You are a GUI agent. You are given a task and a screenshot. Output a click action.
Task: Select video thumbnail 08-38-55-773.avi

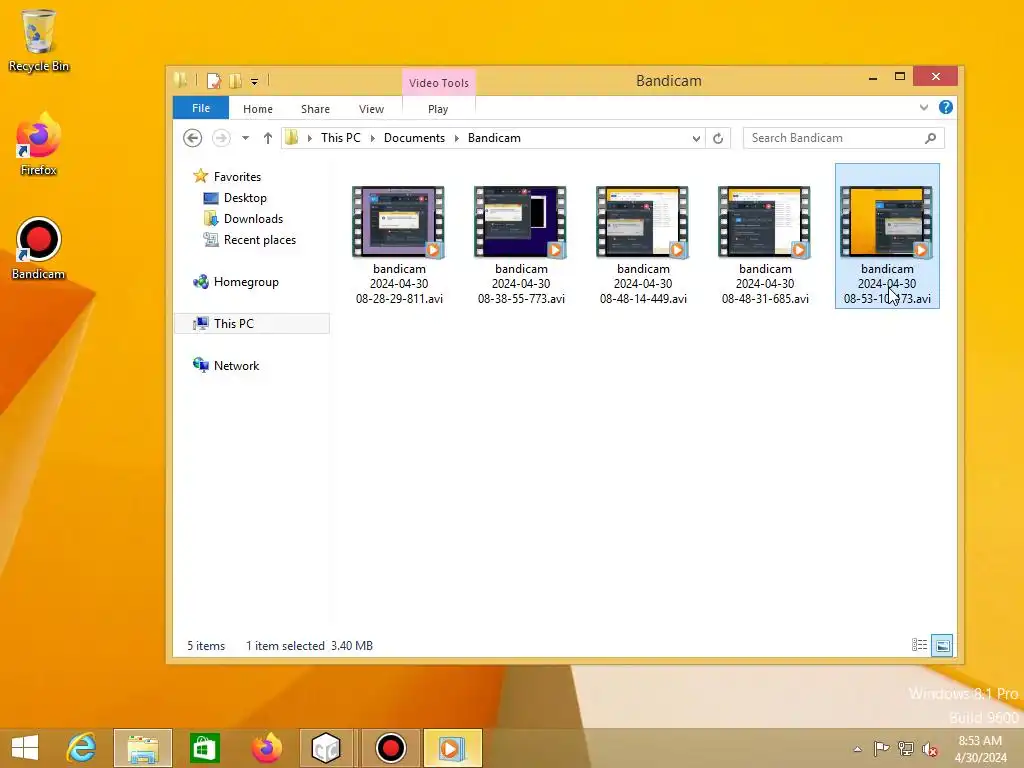pyautogui.click(x=520, y=222)
